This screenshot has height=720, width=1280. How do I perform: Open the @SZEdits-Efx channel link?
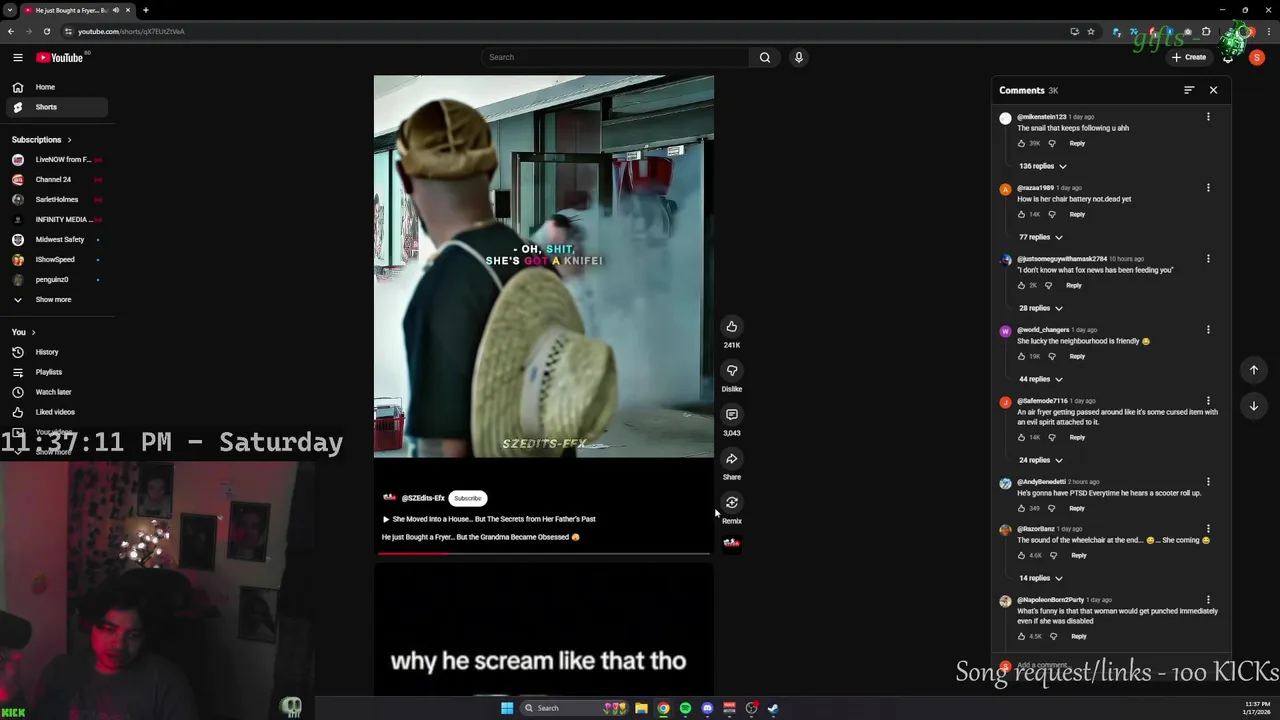[423, 498]
